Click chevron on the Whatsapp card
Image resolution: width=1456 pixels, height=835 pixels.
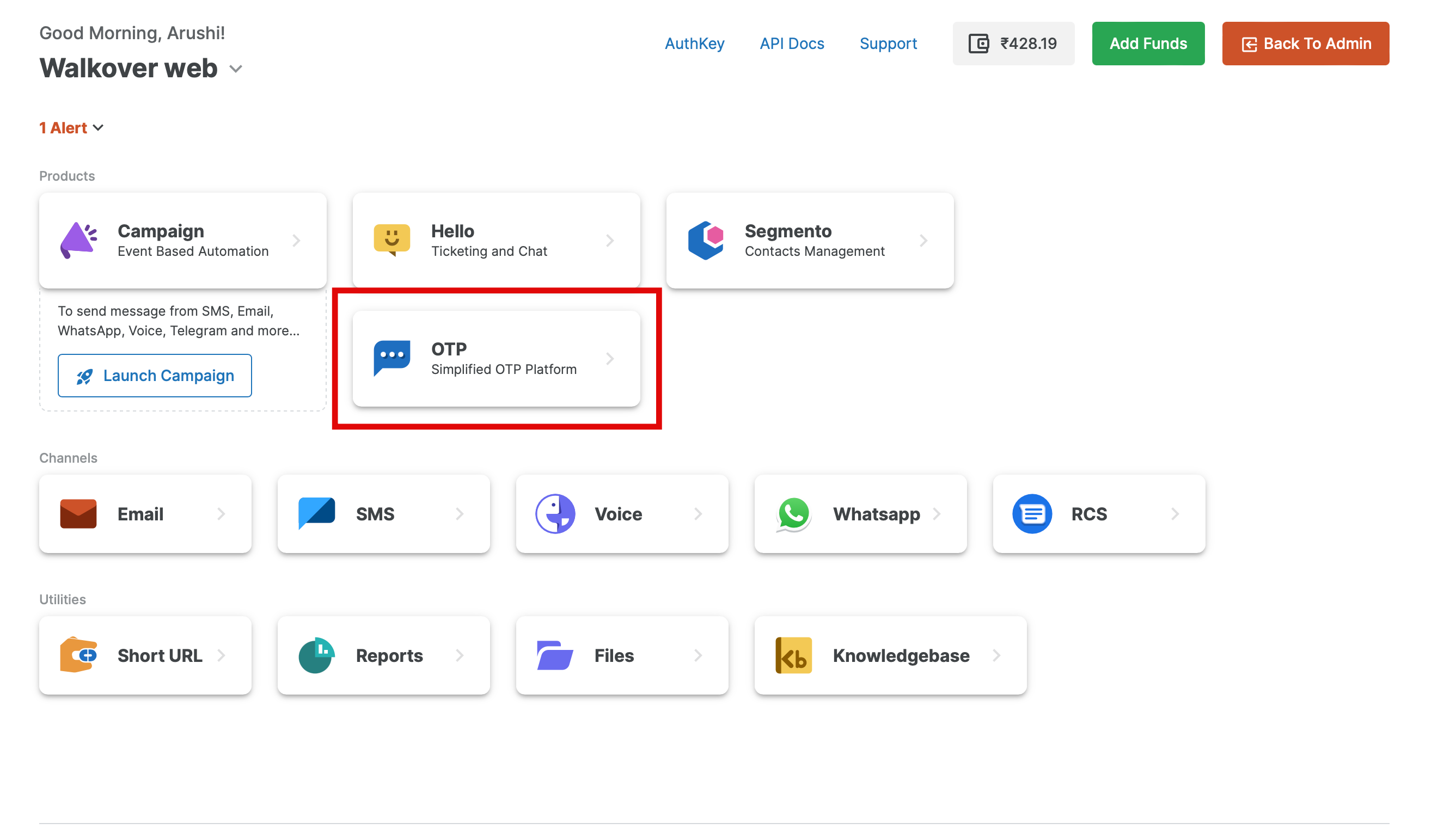pyautogui.click(x=937, y=514)
